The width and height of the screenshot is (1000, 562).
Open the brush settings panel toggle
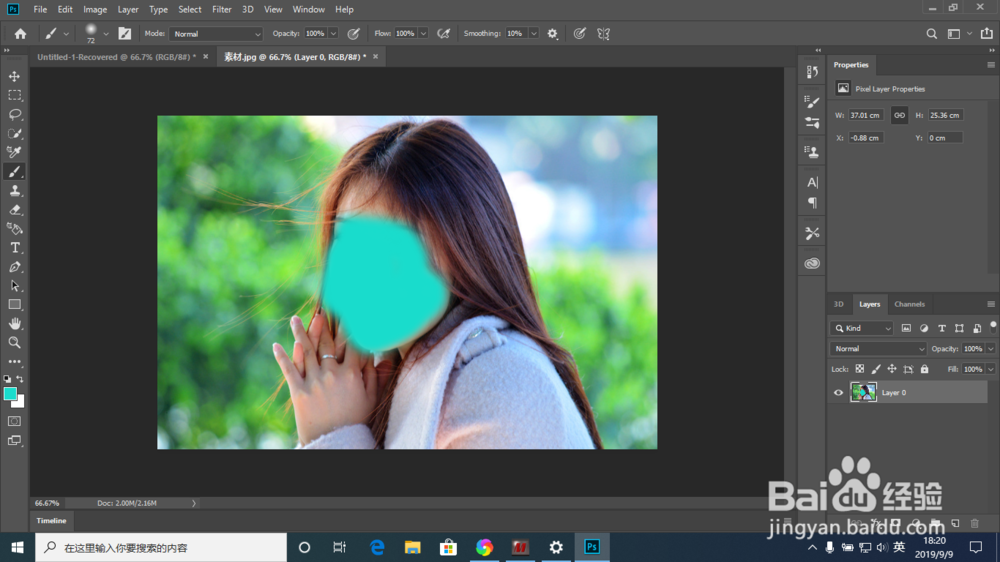(x=125, y=34)
